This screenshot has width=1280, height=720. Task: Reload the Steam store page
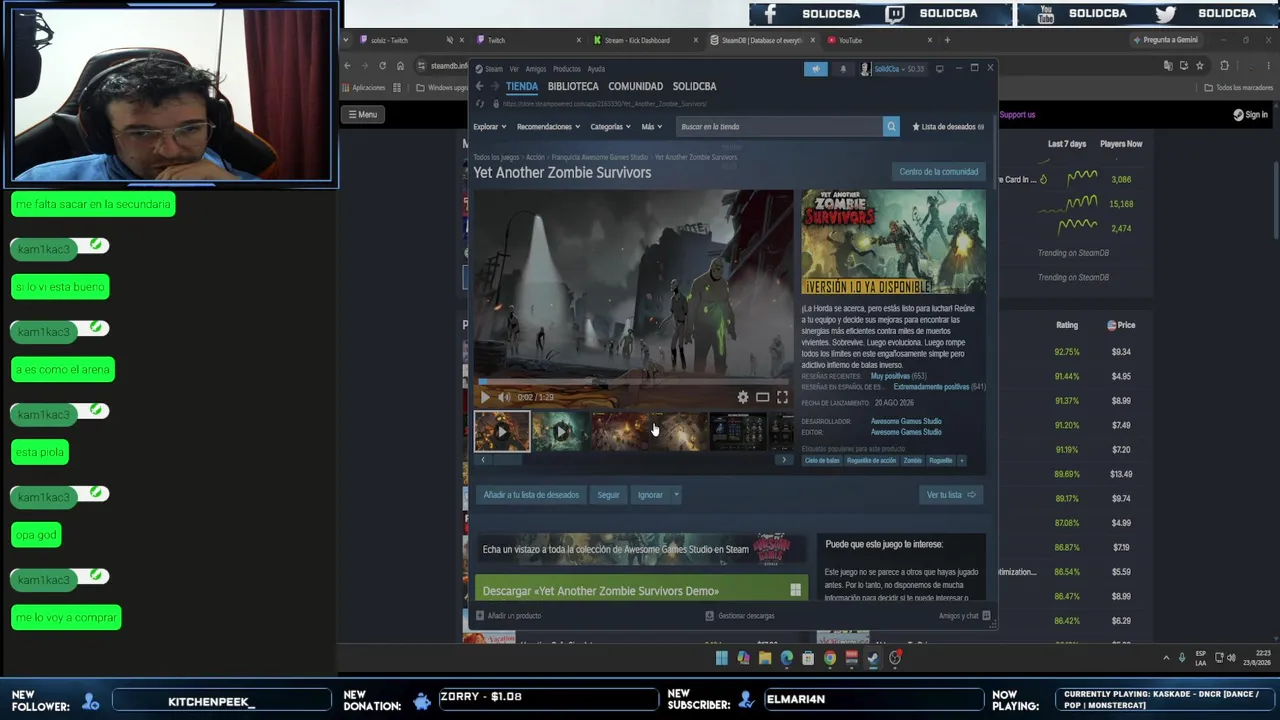click(x=480, y=104)
